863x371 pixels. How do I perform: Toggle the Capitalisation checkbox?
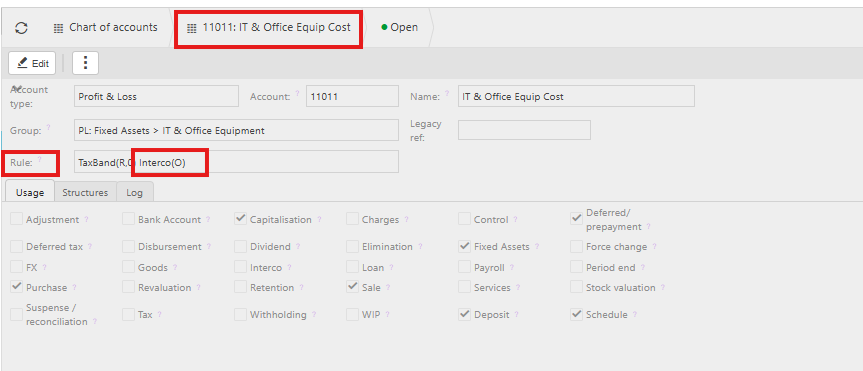[x=240, y=219]
